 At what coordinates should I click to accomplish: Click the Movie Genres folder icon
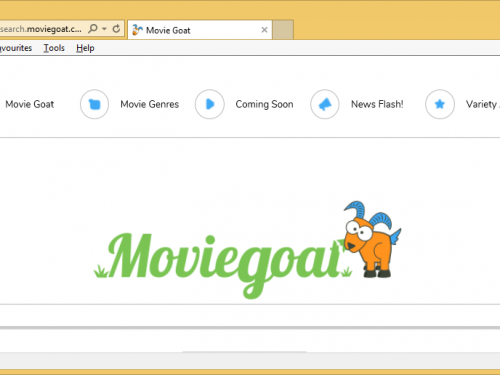pos(94,104)
